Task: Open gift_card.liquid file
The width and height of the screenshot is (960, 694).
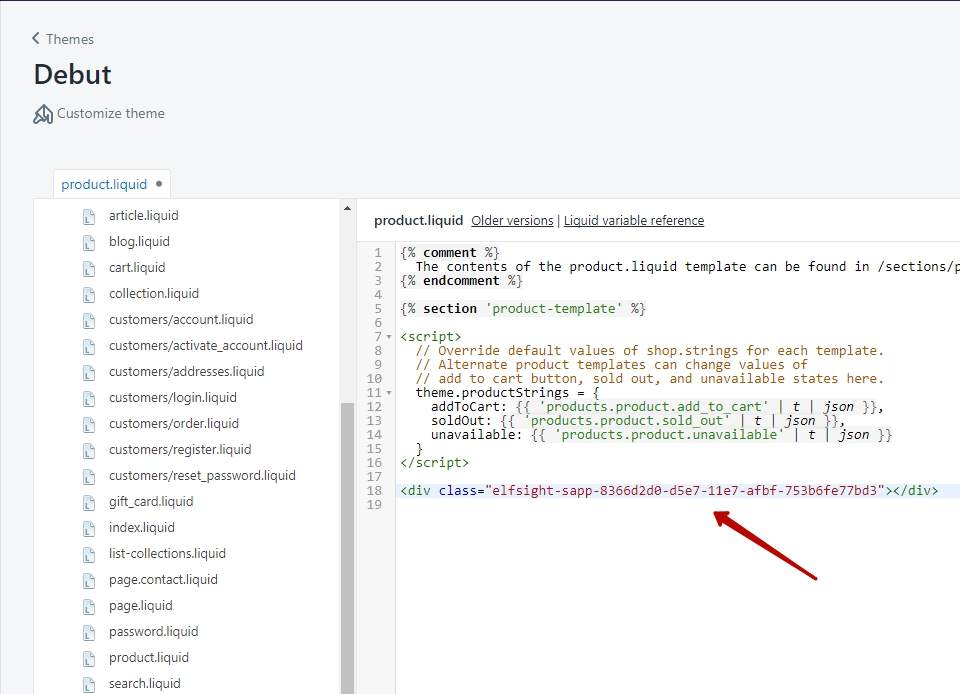Action: coord(151,502)
